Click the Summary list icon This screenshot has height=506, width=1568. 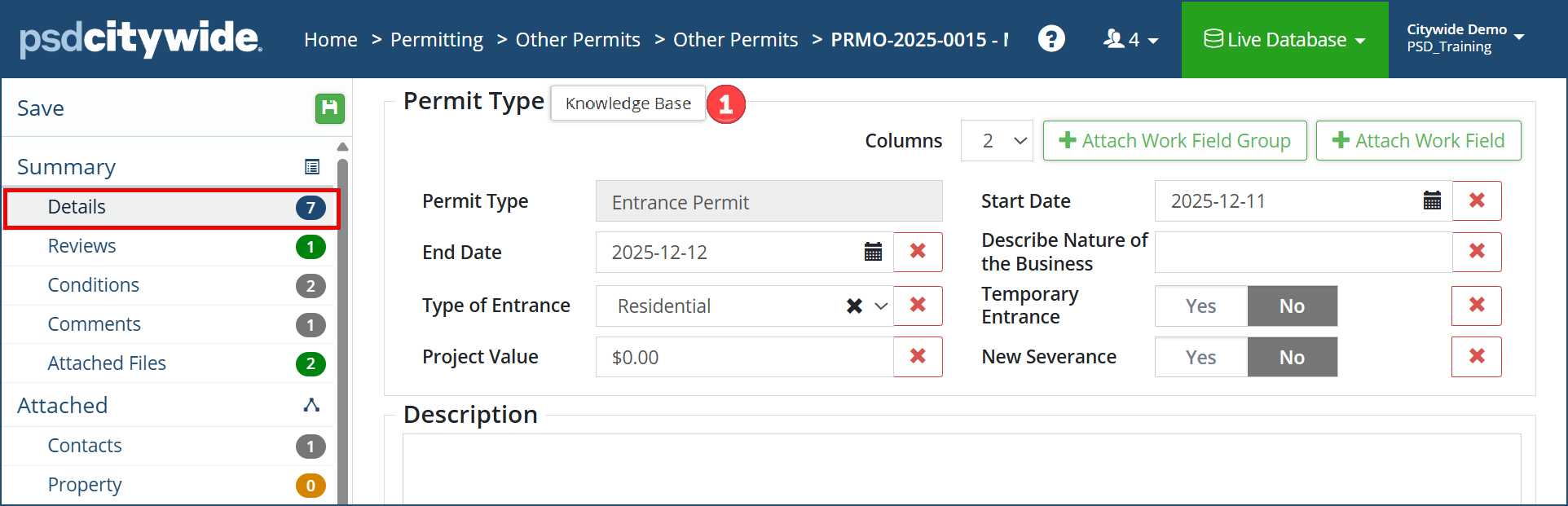[311, 167]
